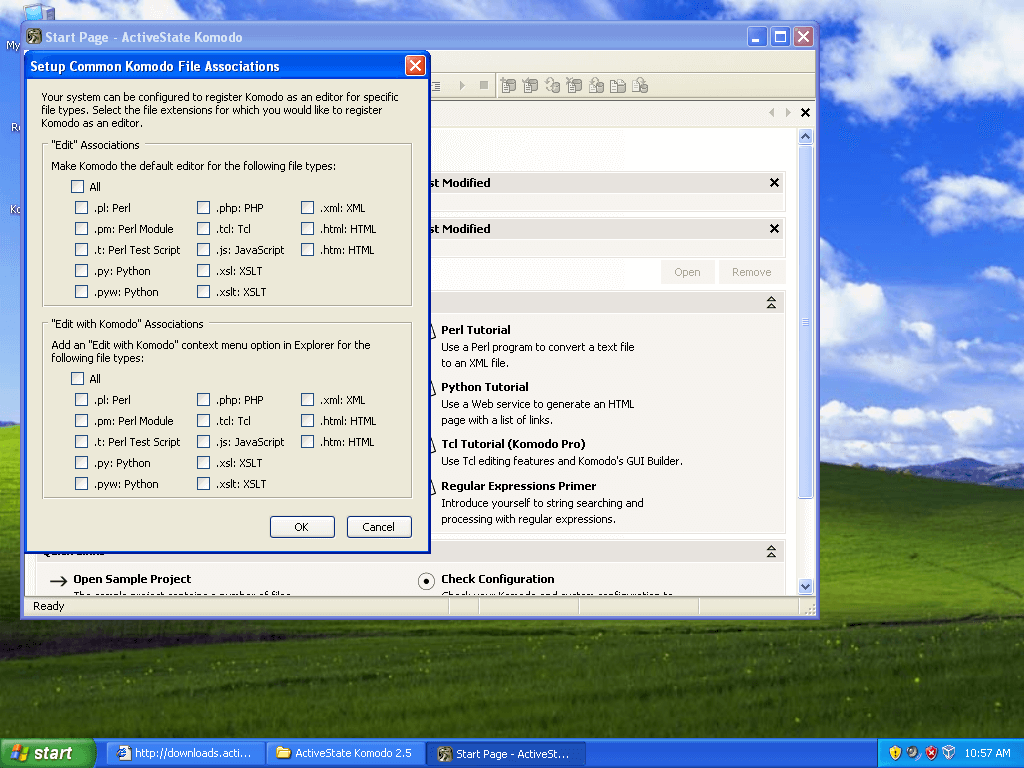Check .pyw: Python under "Edit with Komodo" Associations

pyautogui.click(x=82, y=483)
